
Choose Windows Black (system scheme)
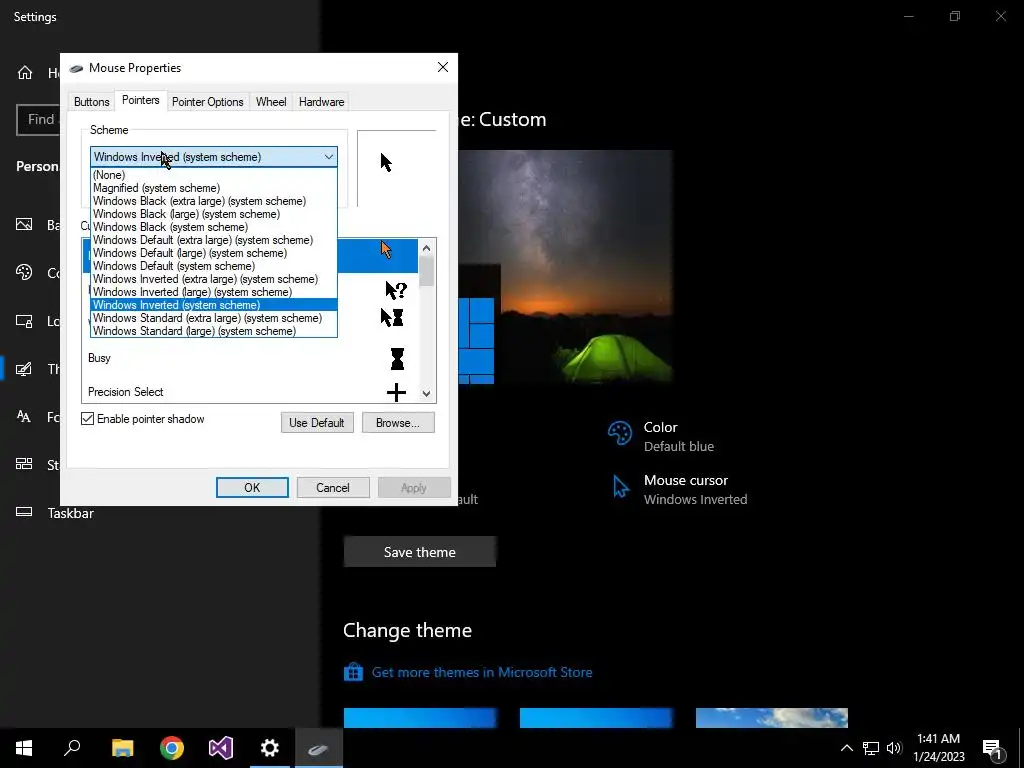(x=214, y=227)
